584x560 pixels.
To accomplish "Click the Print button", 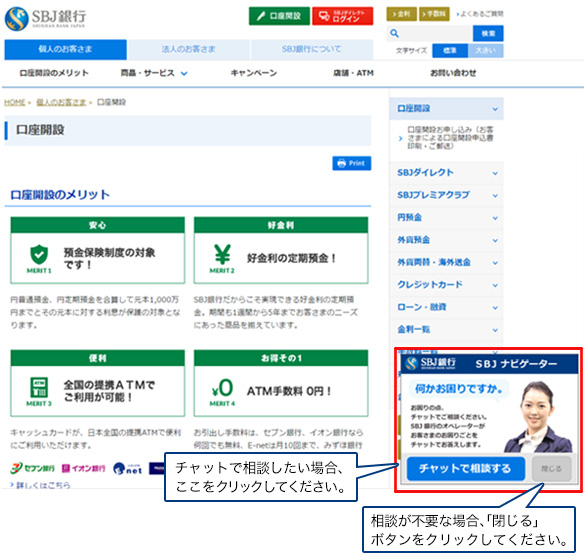I will (x=352, y=163).
